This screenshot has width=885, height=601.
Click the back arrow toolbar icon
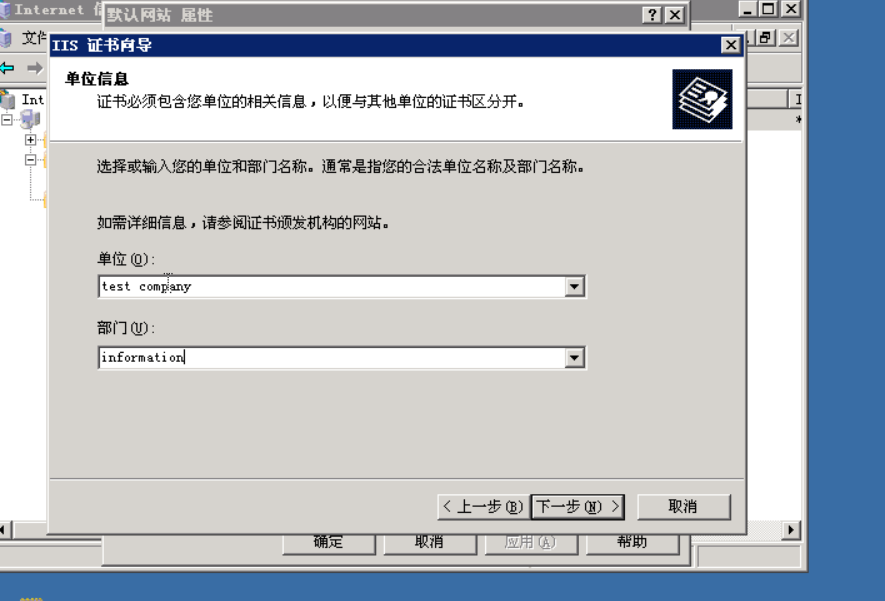(7, 68)
